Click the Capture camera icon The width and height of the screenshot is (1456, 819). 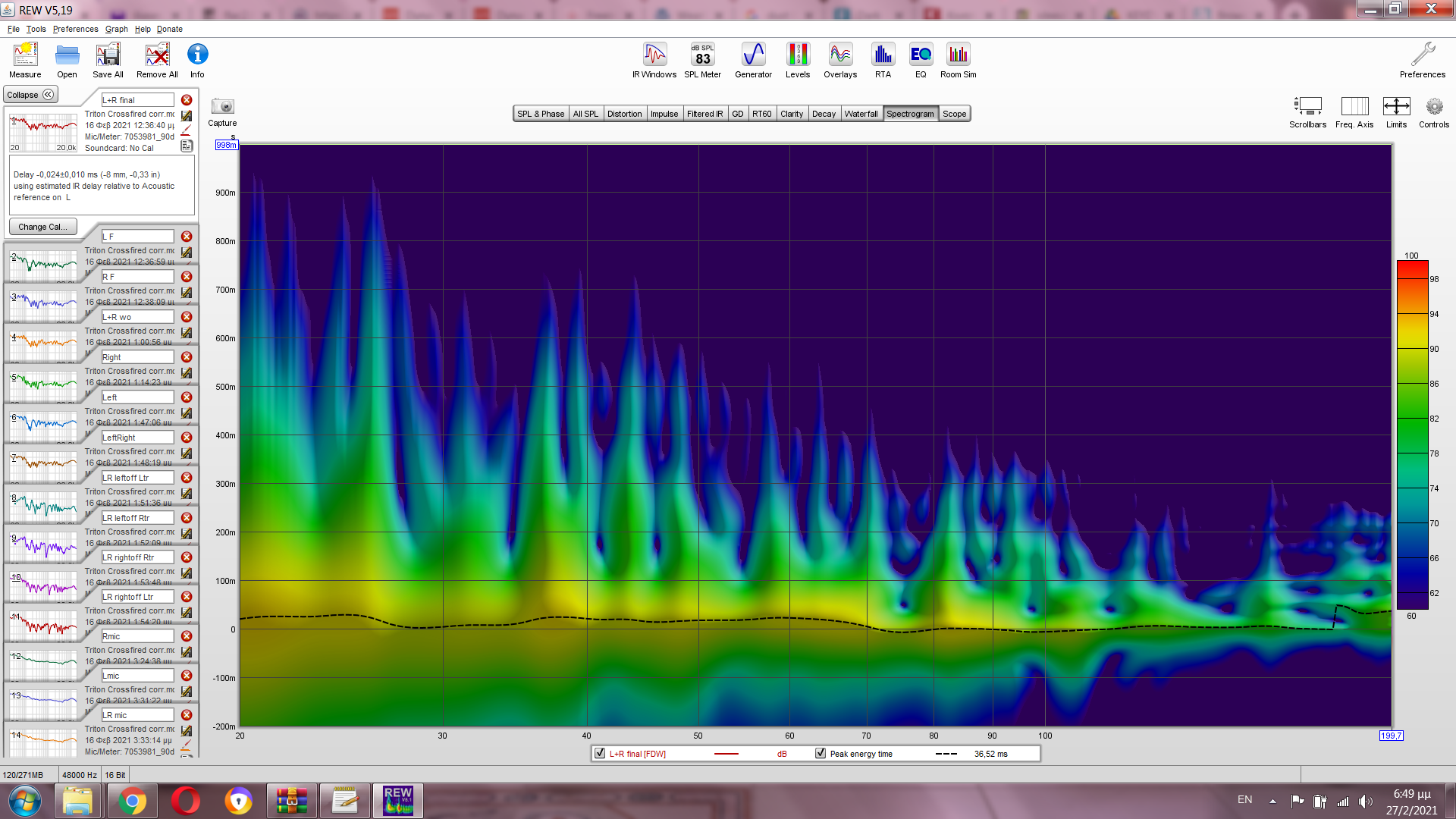click(x=222, y=107)
